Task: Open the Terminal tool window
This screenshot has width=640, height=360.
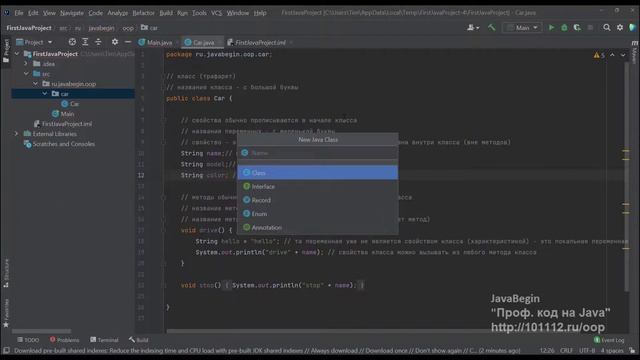Action: click(104, 340)
